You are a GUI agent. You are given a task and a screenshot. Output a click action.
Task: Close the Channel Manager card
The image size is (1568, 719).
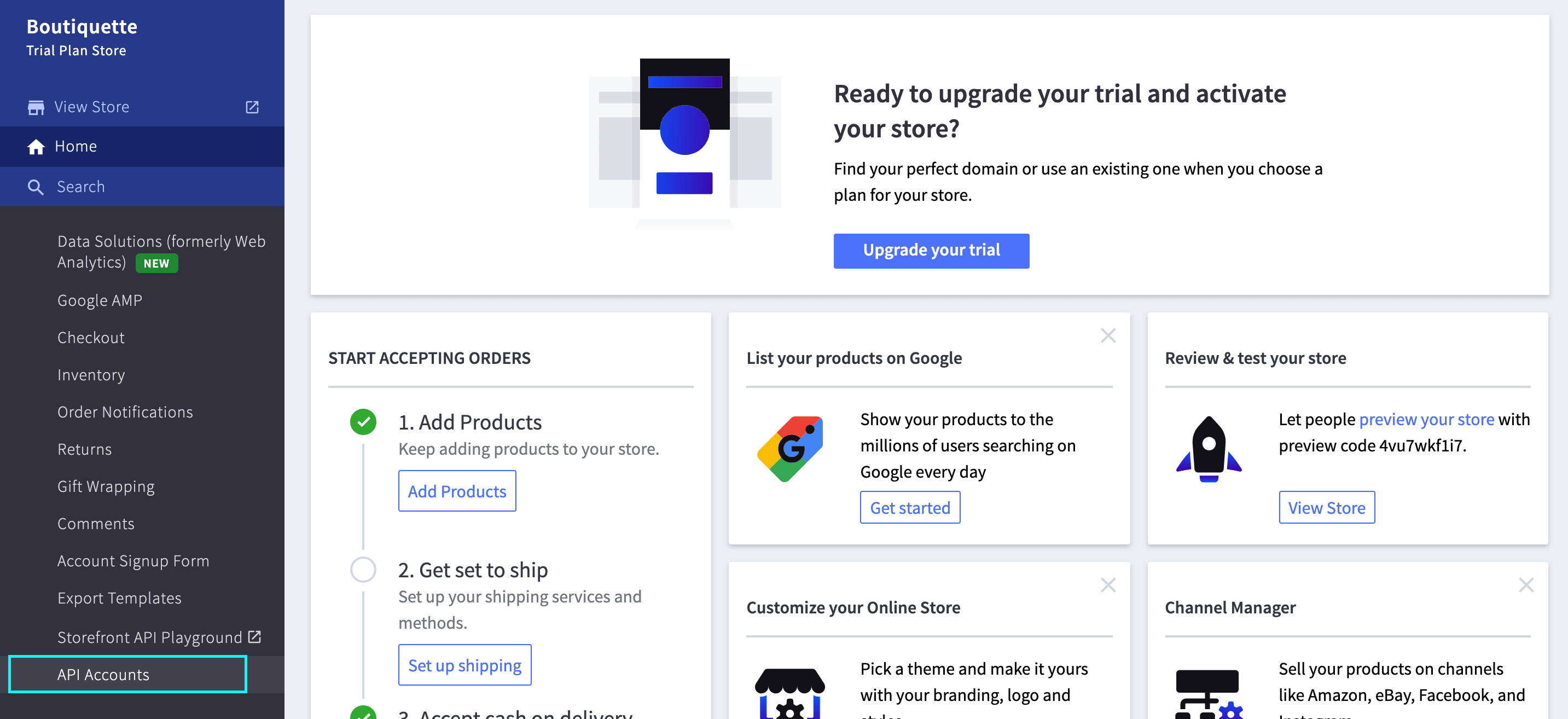click(1525, 585)
